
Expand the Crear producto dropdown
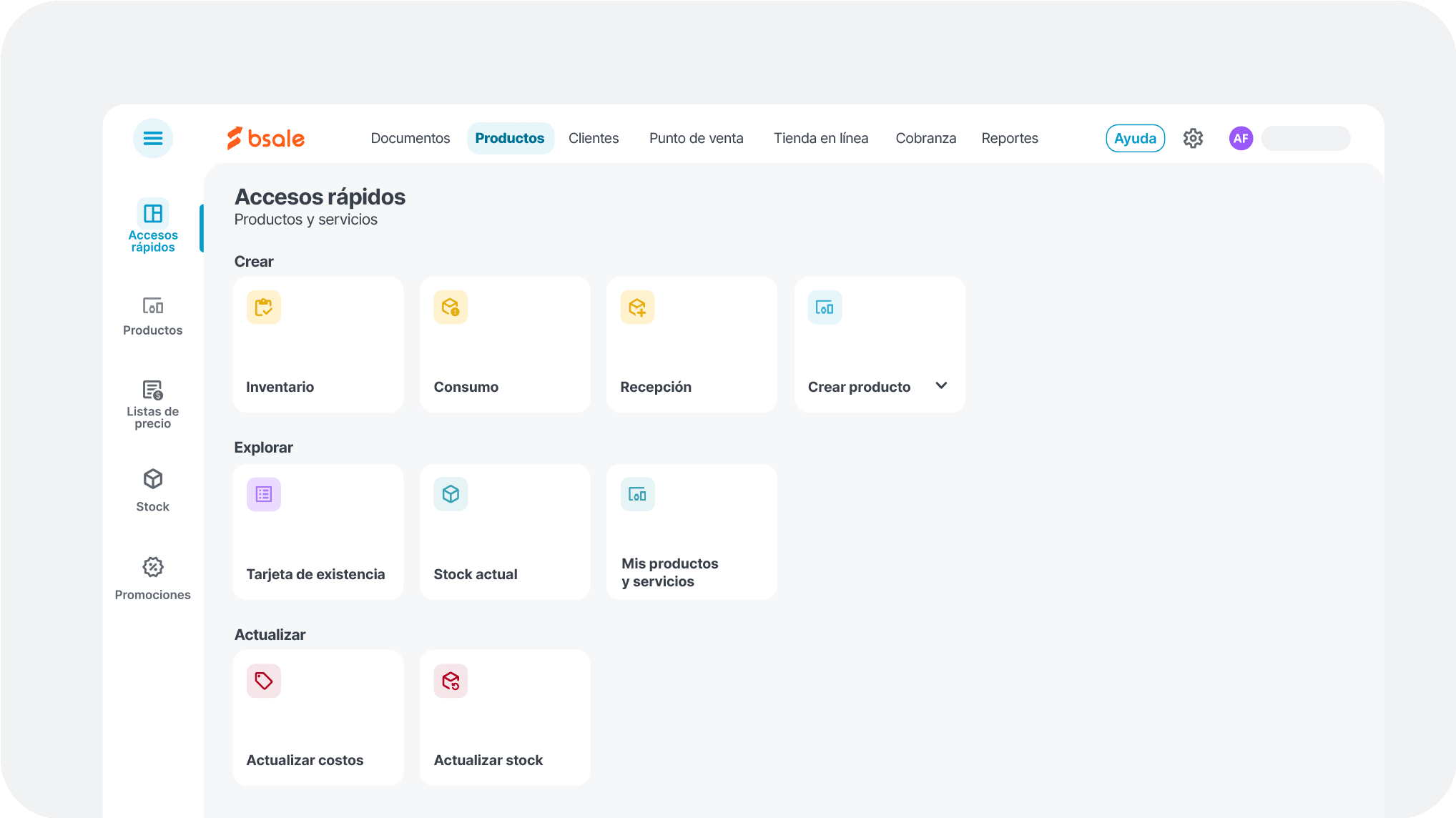click(x=941, y=385)
